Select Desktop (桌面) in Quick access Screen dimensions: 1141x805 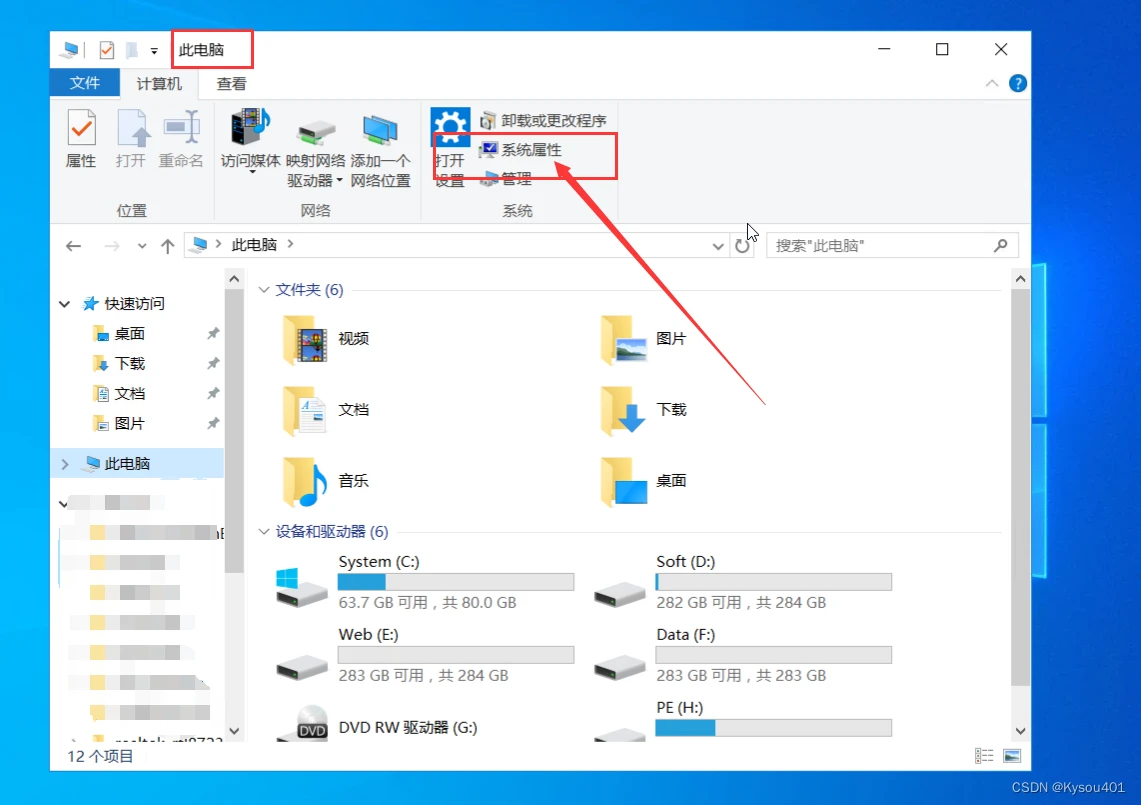[129, 334]
